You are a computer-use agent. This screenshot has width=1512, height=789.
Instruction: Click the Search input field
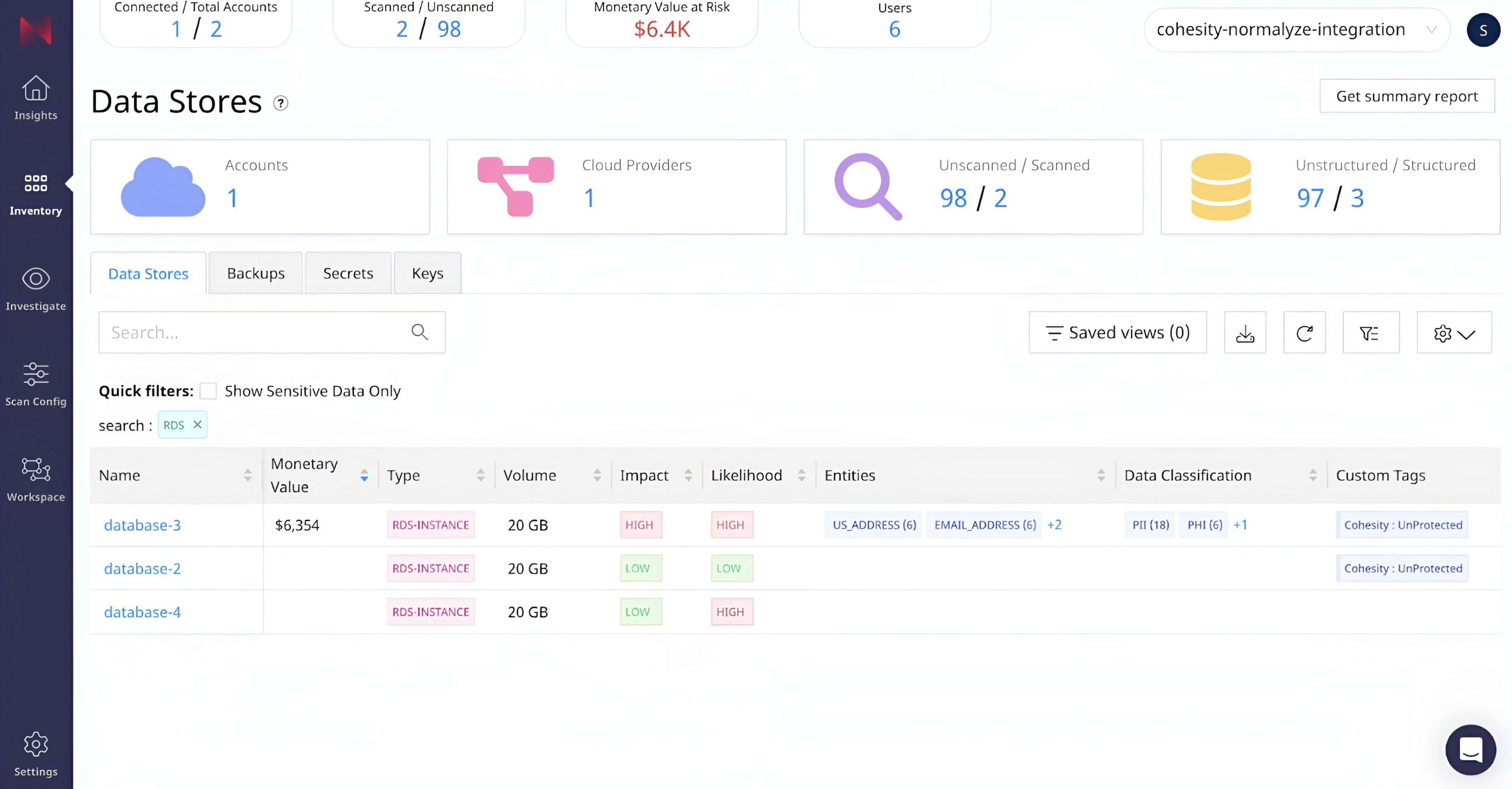point(253,333)
